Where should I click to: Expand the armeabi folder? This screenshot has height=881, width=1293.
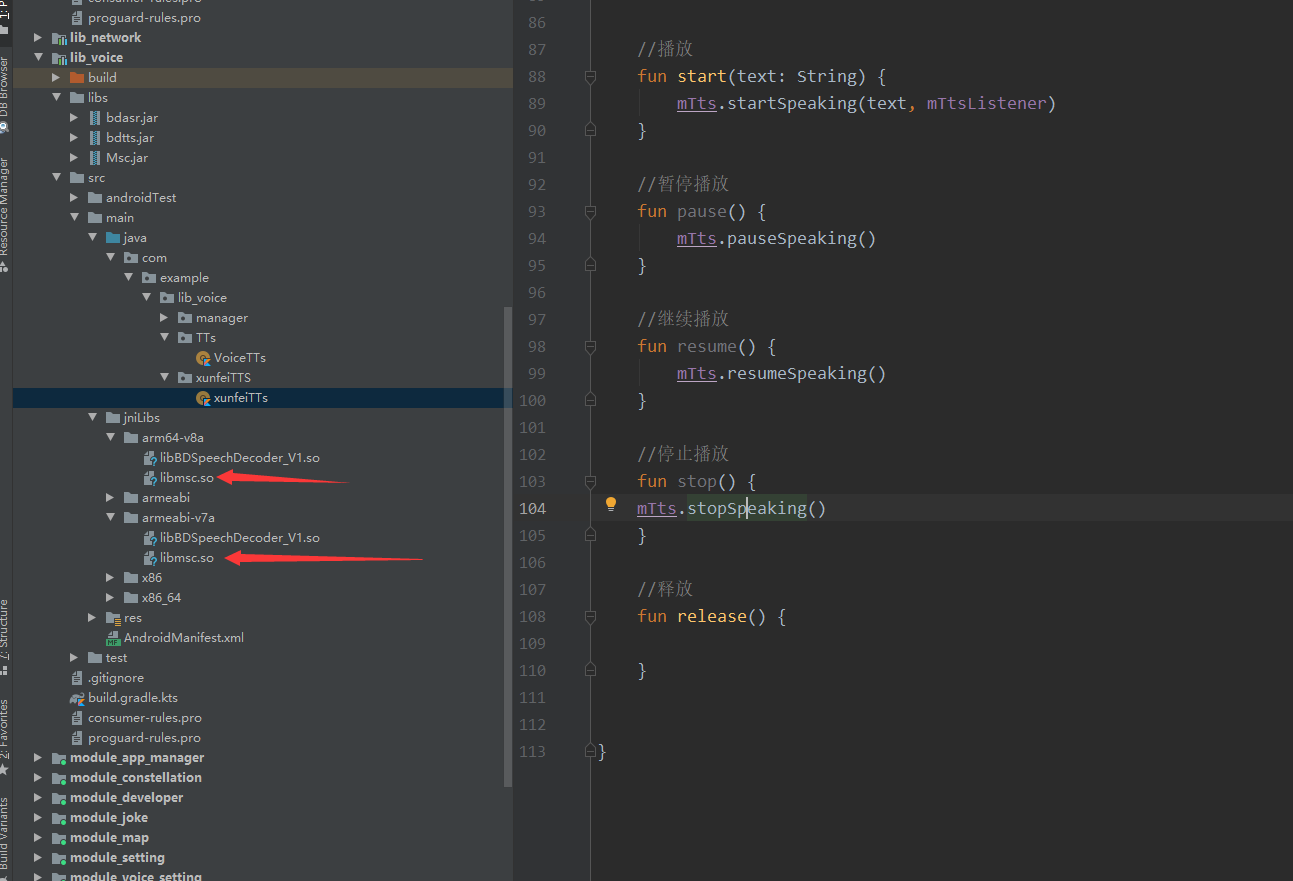[111, 497]
